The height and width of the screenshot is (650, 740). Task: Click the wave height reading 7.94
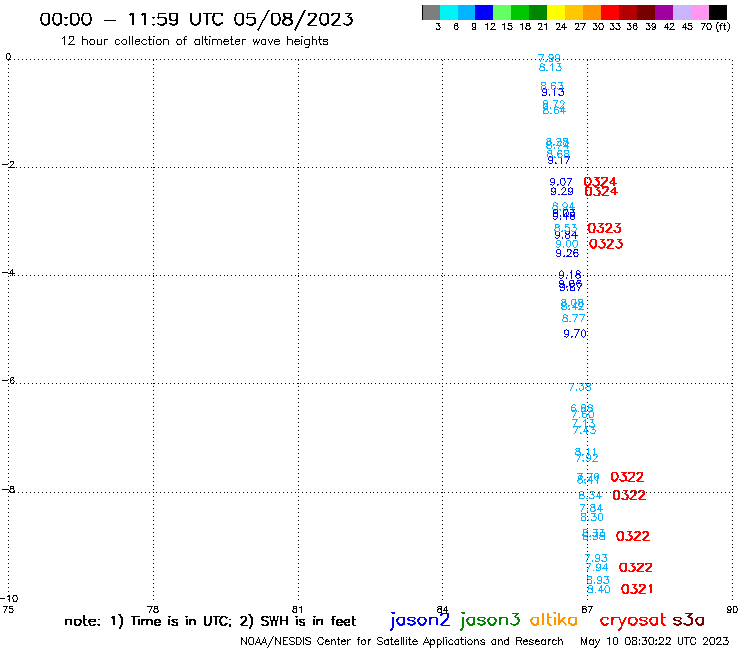coord(597,568)
